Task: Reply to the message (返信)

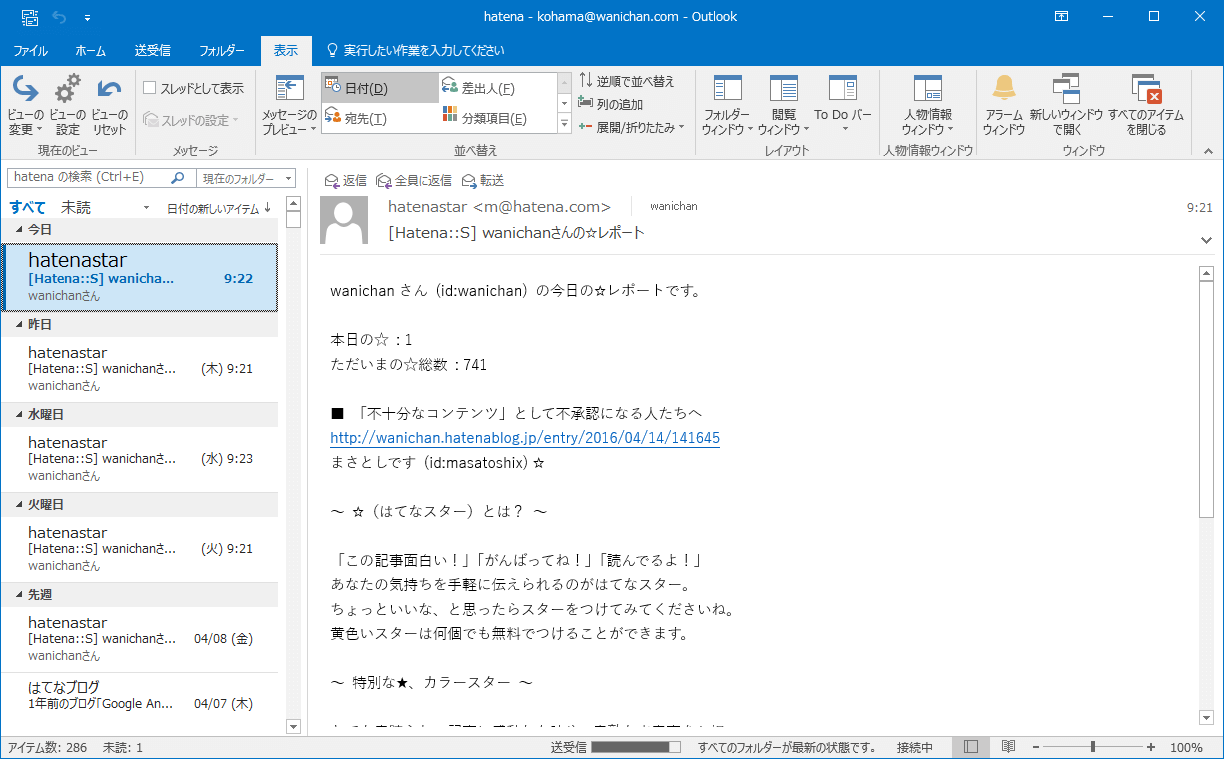Action: (346, 180)
